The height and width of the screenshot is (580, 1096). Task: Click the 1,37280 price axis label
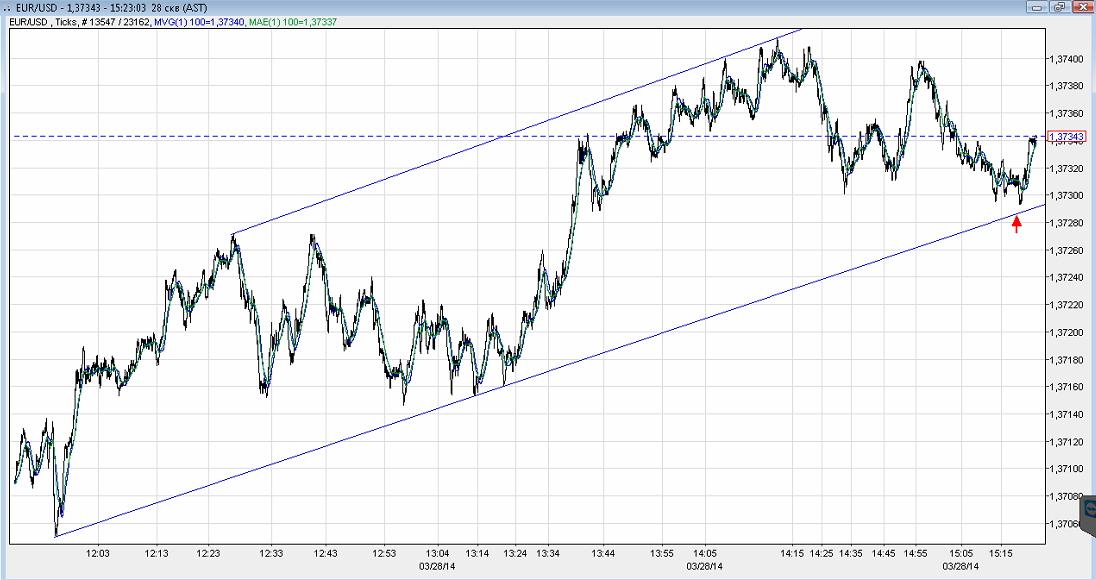pyautogui.click(x=1066, y=223)
